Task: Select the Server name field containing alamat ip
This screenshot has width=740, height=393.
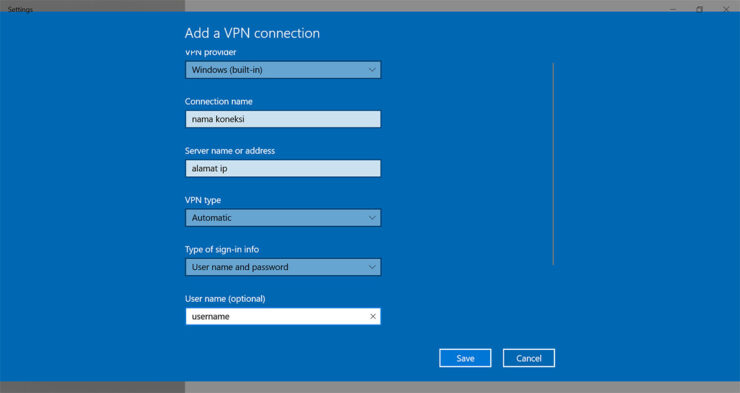Action: coord(283,168)
